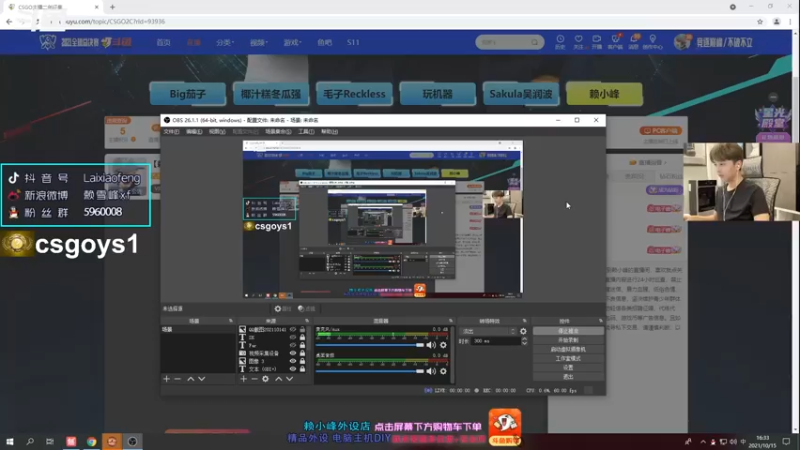Image resolution: width=800 pixels, height=450 pixels.
Task: Hide the last text (GDI+) source
Action: pos(293,369)
